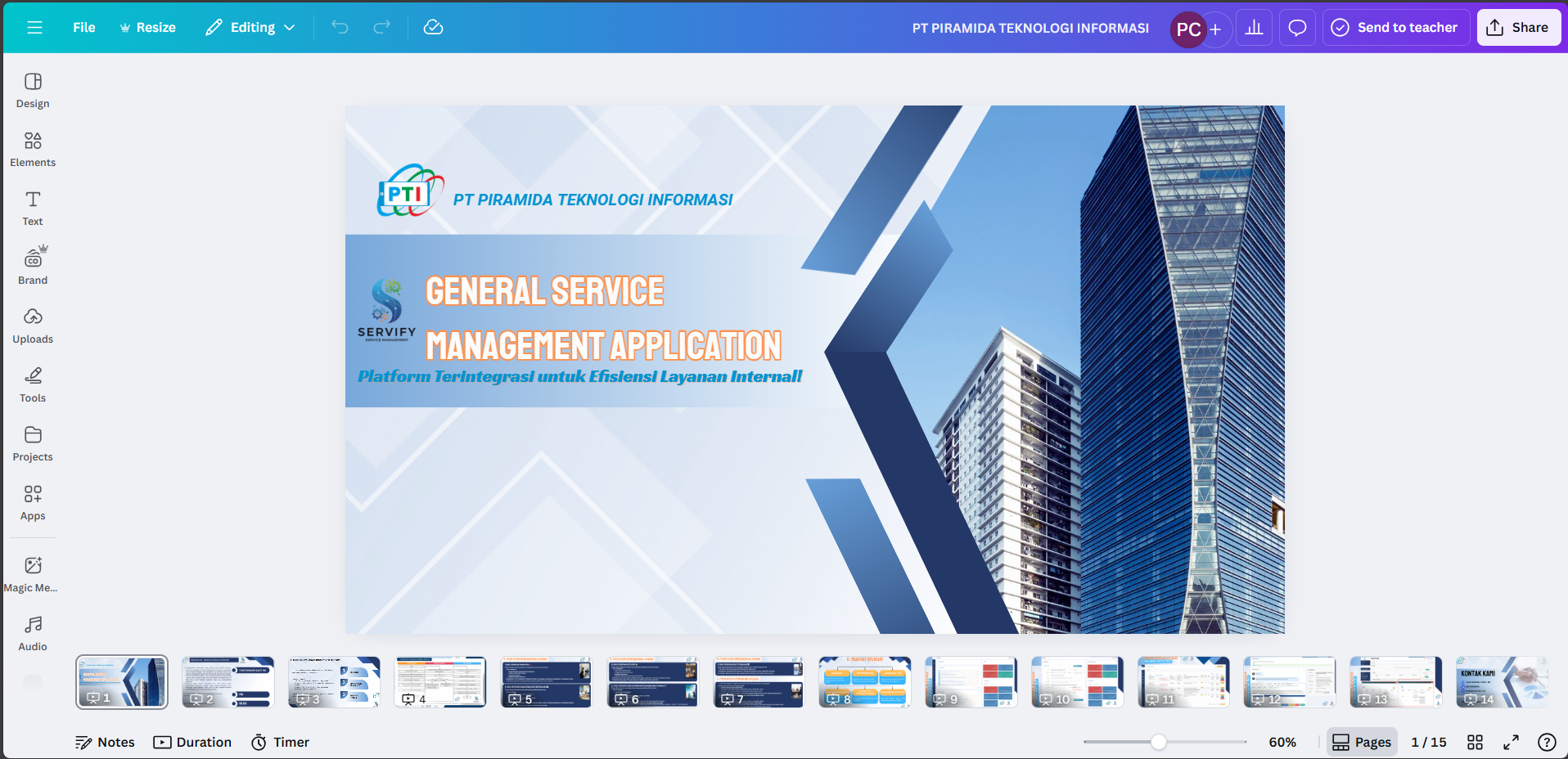Image resolution: width=1568 pixels, height=759 pixels.
Task: Switch to grid view
Action: click(1475, 742)
